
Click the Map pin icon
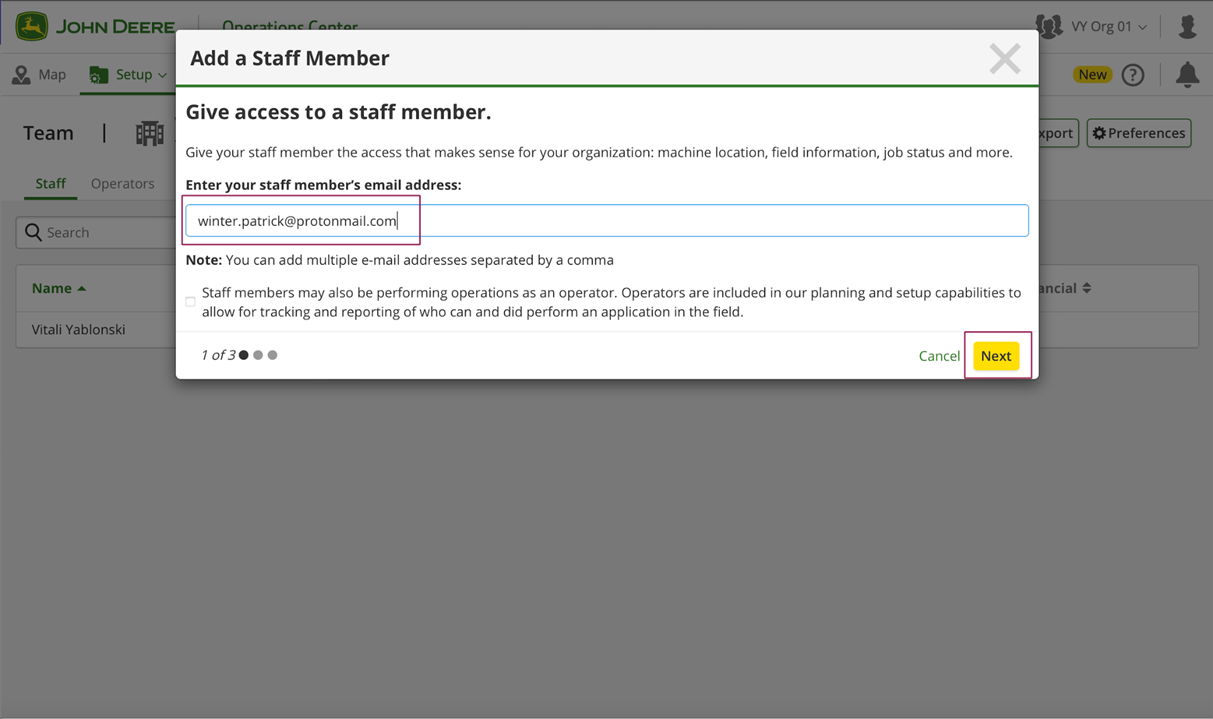21,75
